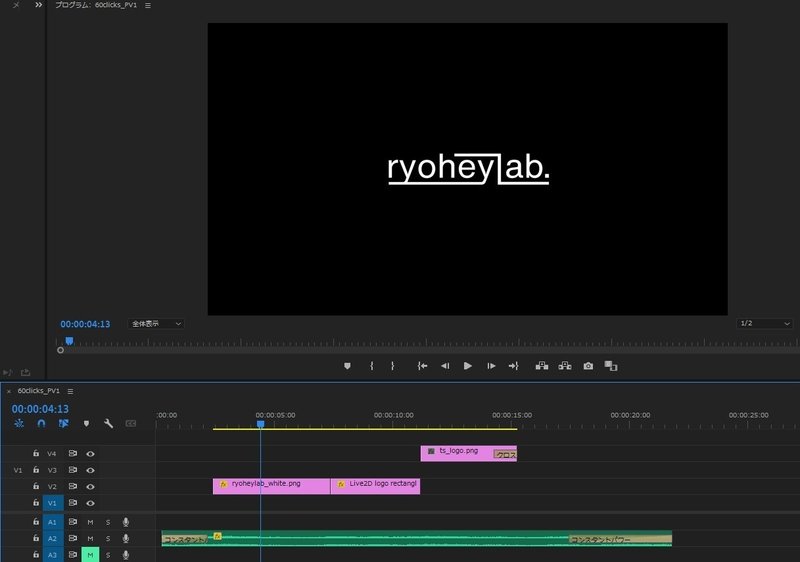
Task: Toggle insert sequences as nests icon
Action: pos(19,423)
